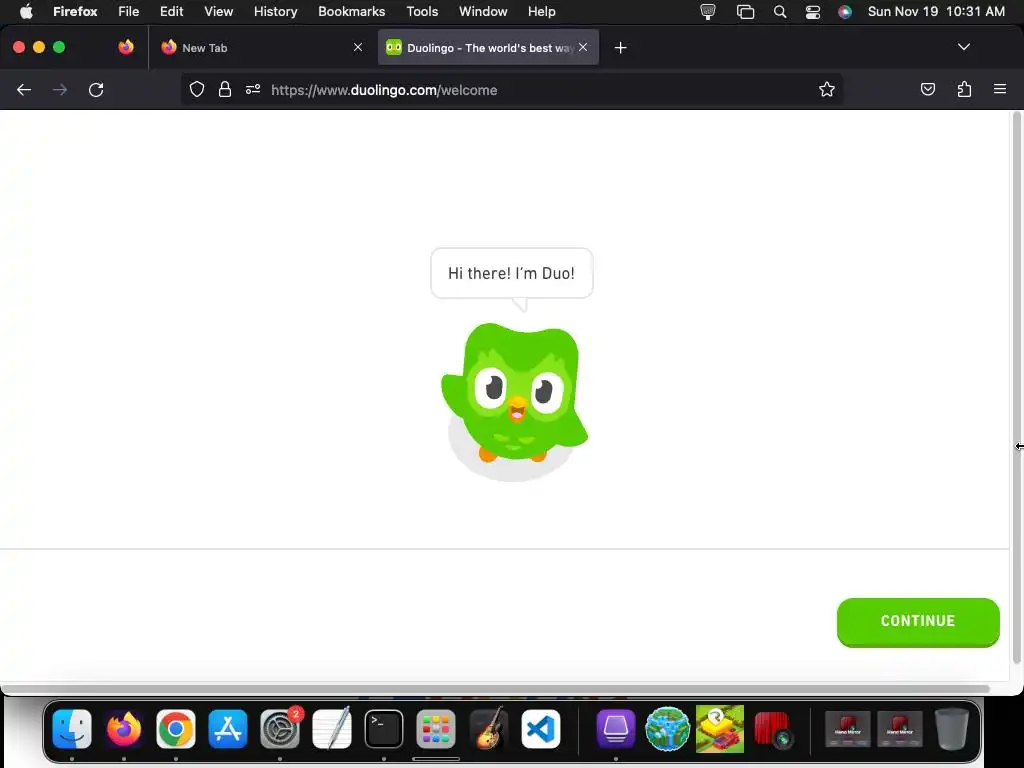Bookmark this page with the star
Viewport: 1024px width, 768px height.
(827, 89)
